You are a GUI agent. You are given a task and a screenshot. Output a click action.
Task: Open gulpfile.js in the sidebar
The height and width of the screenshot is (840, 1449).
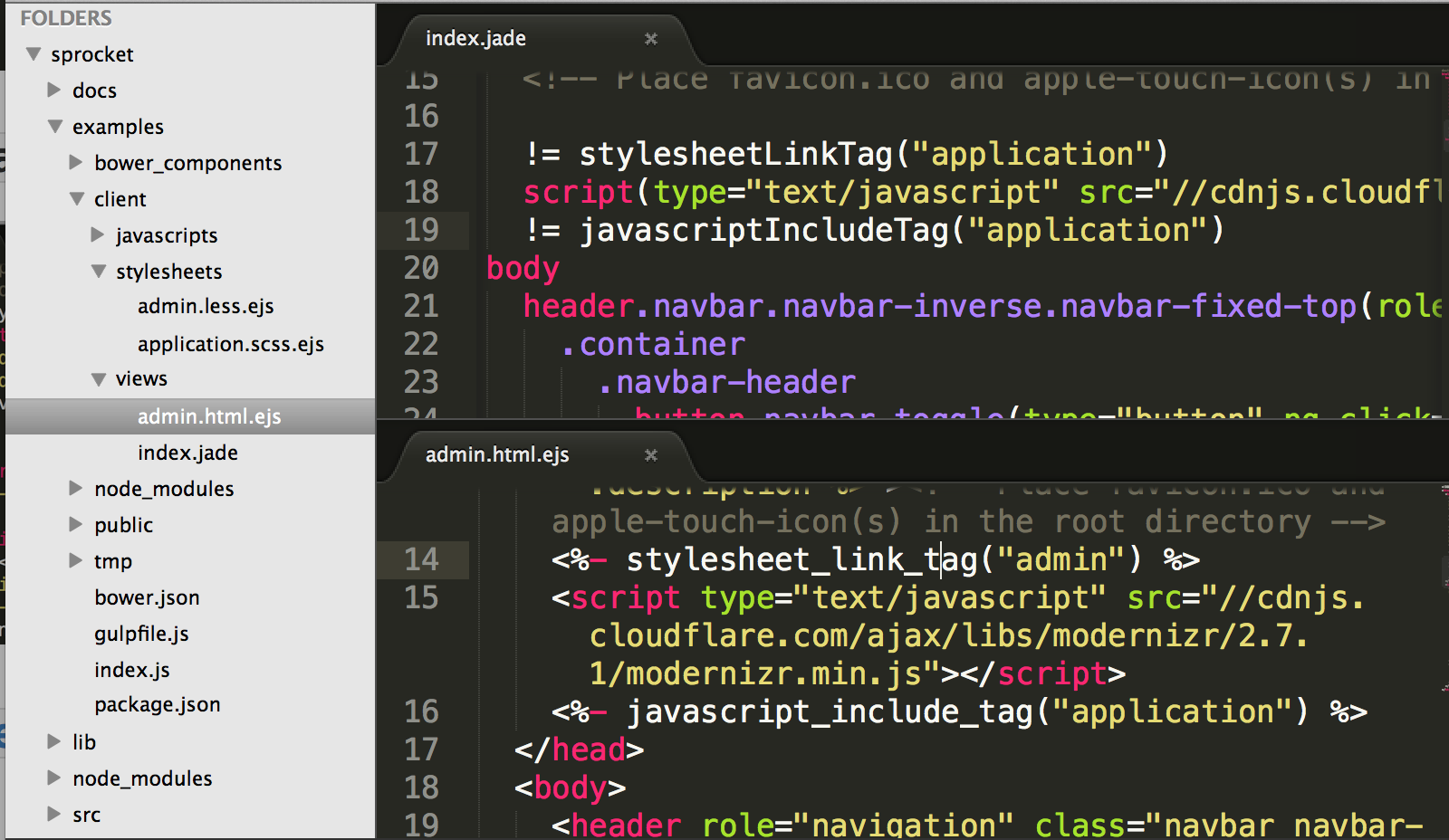[141, 634]
